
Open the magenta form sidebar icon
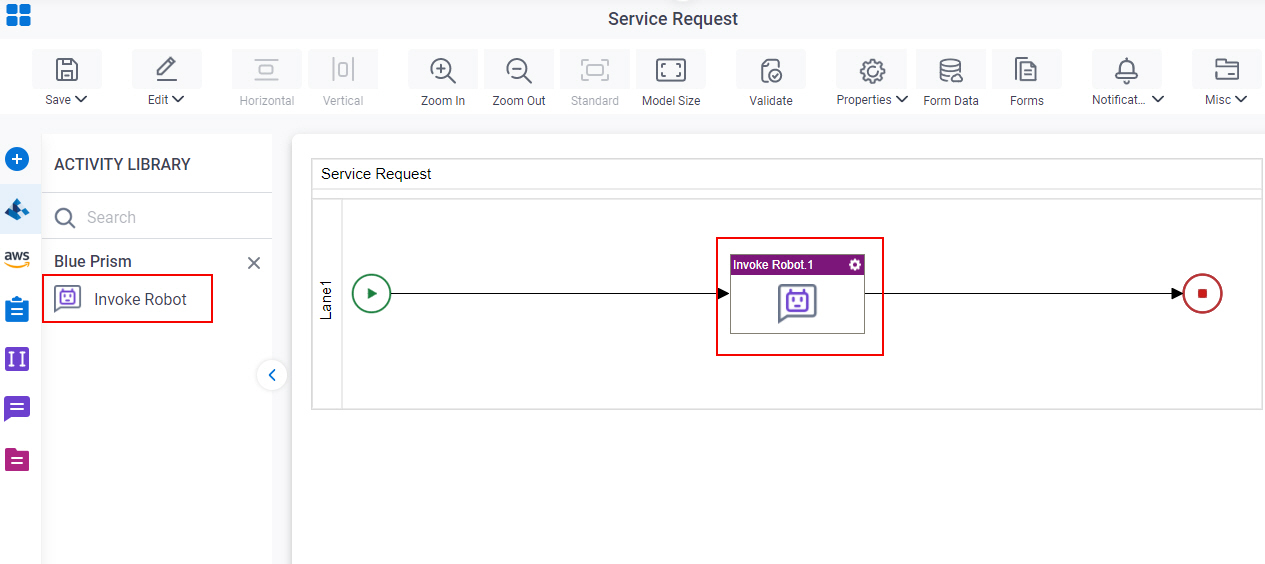[x=17, y=459]
